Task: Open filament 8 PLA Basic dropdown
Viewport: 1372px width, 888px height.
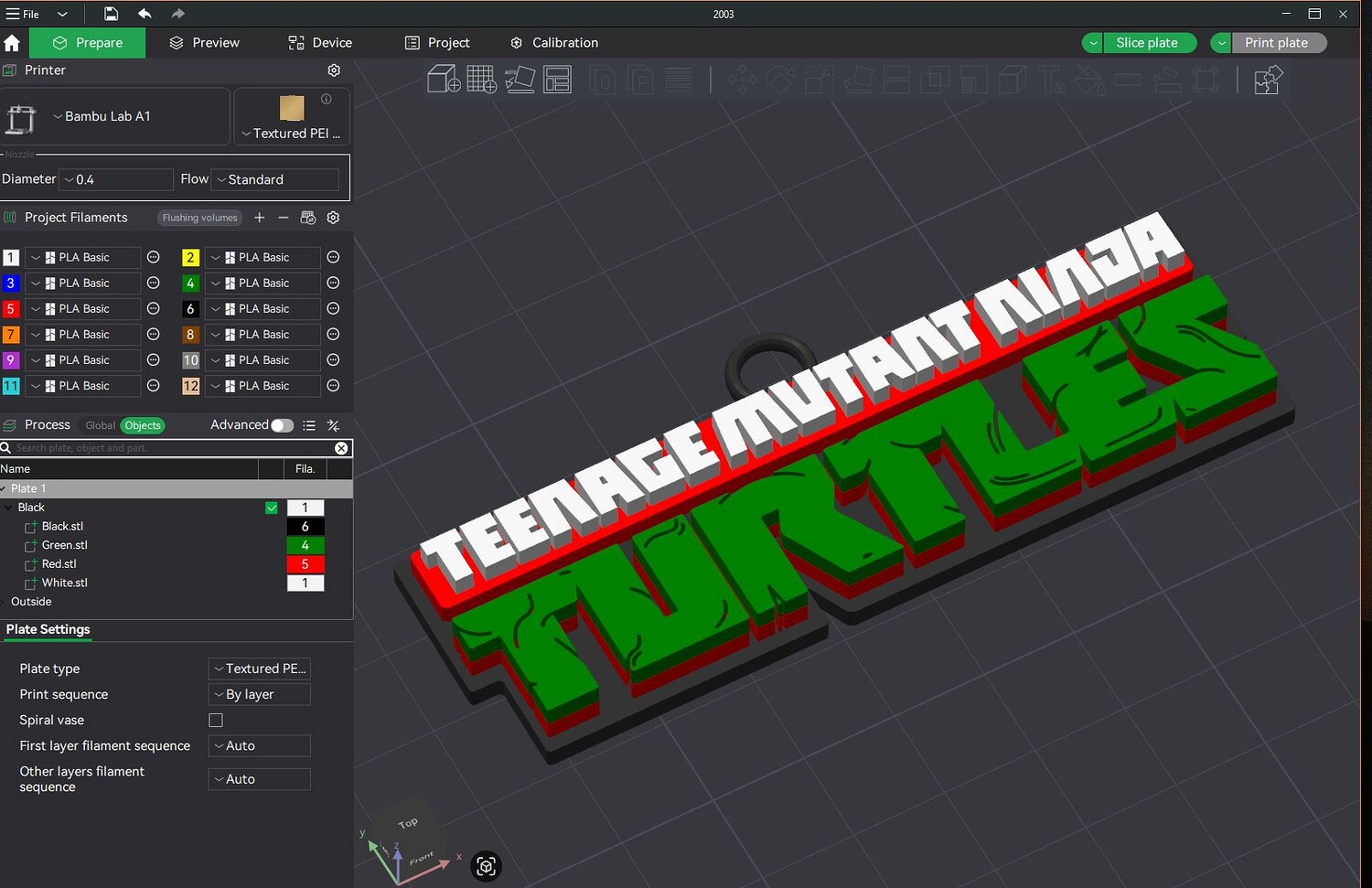Action: tap(263, 335)
